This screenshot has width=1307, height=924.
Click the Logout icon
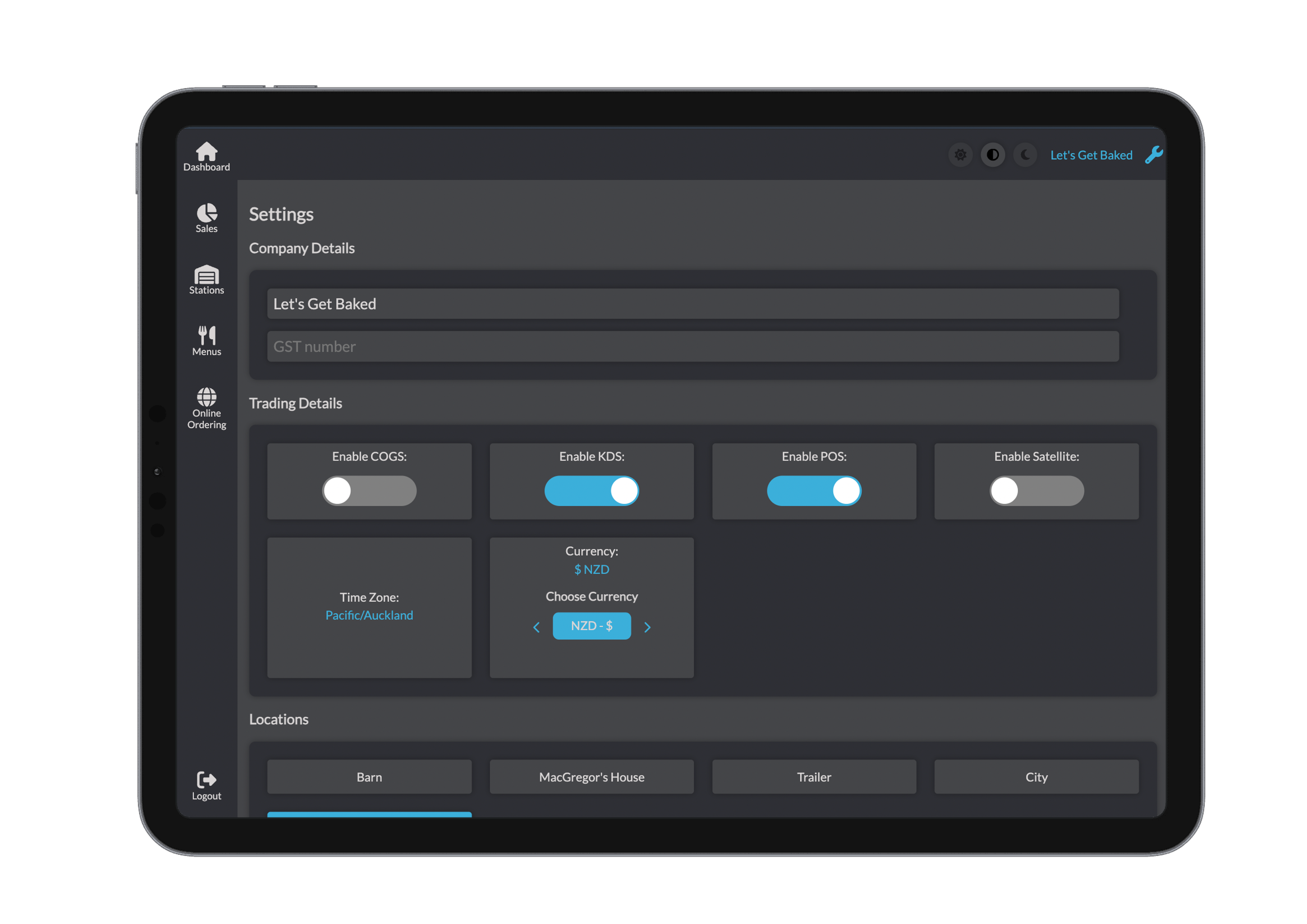206,782
